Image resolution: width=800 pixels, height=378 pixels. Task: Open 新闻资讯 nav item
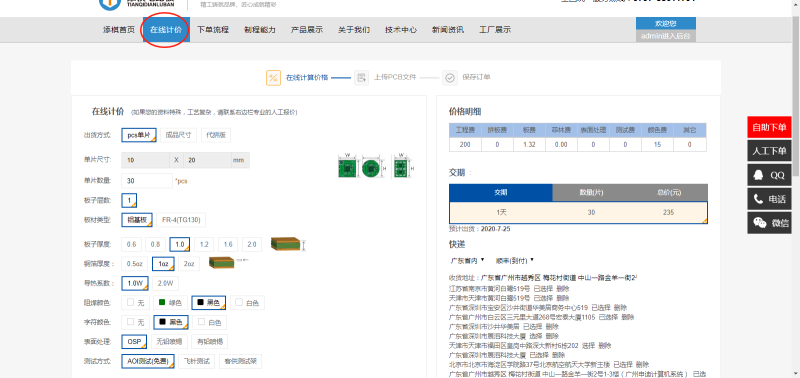(x=447, y=30)
